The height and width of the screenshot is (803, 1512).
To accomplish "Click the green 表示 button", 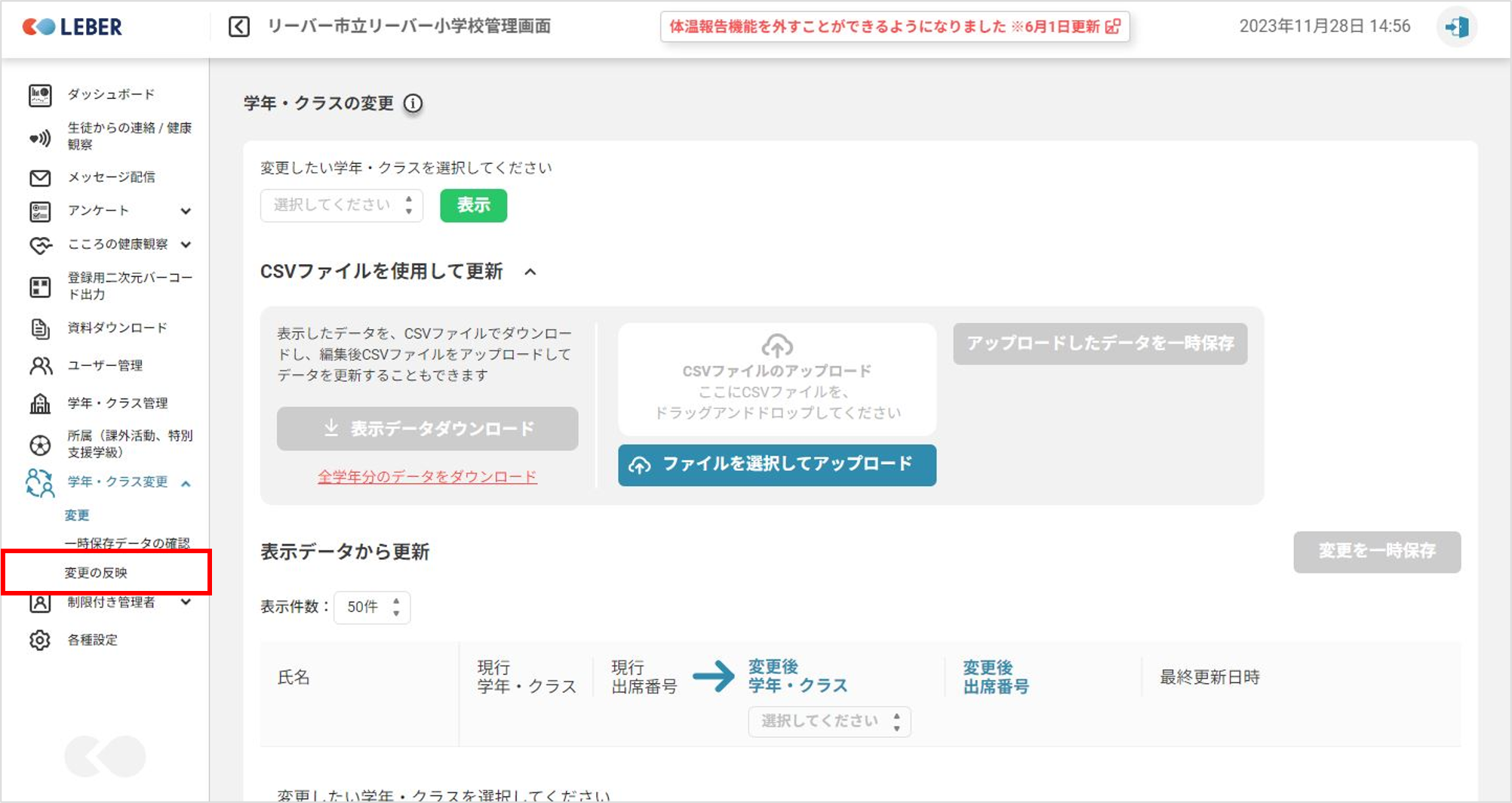I will pos(473,205).
